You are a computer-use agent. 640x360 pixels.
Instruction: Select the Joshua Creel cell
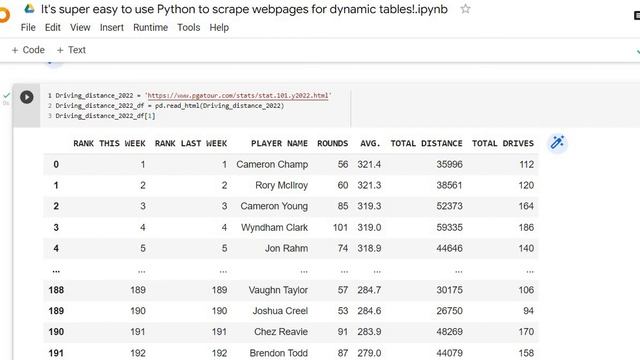(x=280, y=311)
